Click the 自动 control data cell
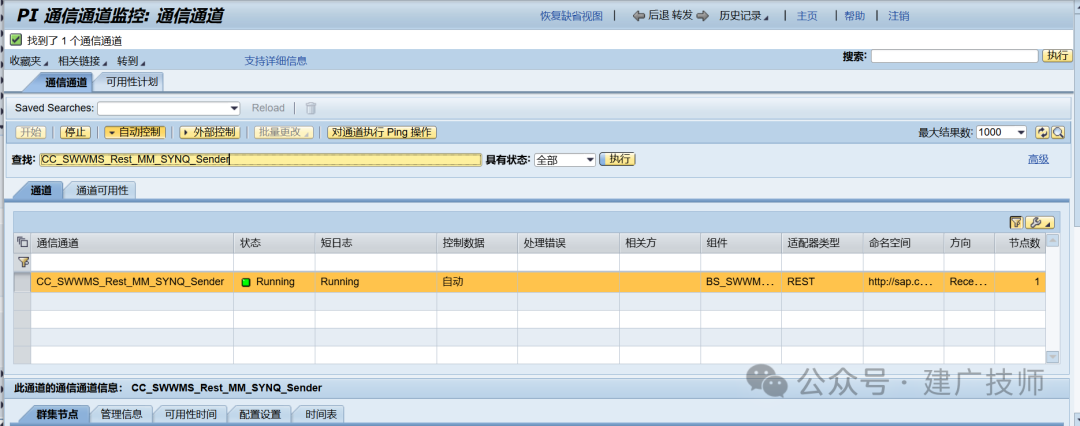The height and width of the screenshot is (426, 1080). 477,282
